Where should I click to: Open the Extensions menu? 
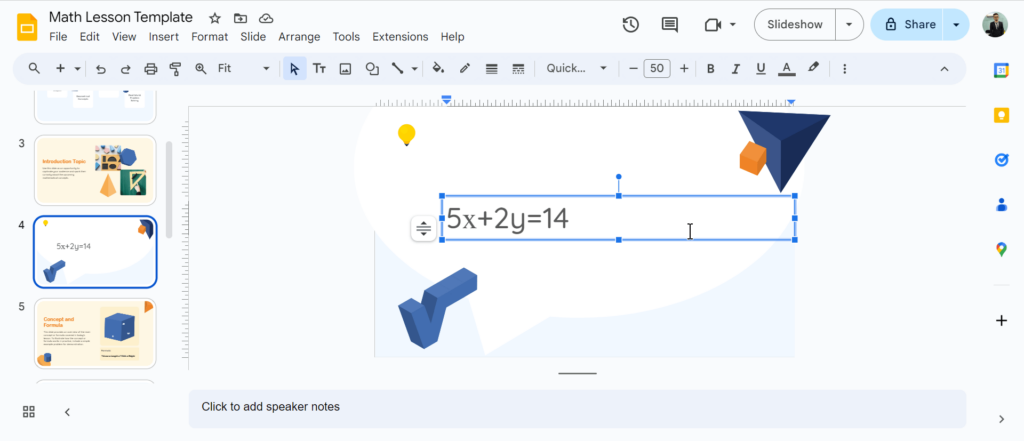tap(400, 37)
